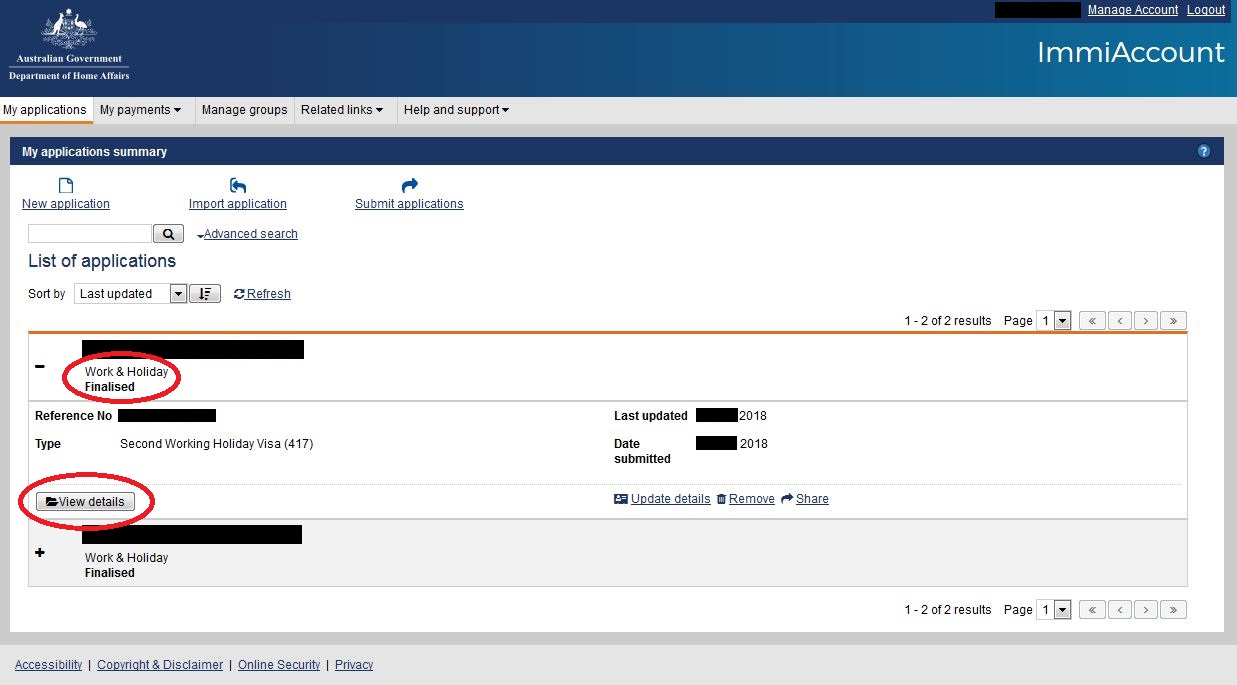Image resolution: width=1237 pixels, height=685 pixels.
Task: Click inside the search text field
Action: (90, 234)
